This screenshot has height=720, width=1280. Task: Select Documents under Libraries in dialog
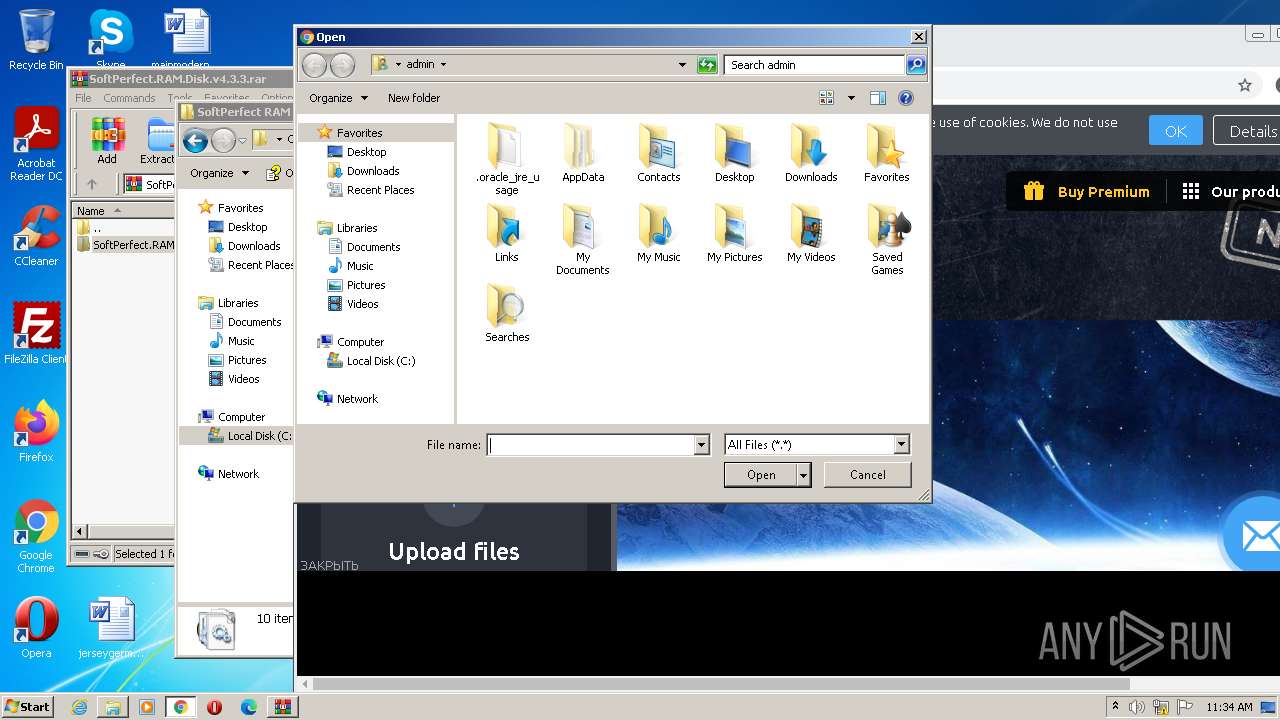(x=373, y=247)
